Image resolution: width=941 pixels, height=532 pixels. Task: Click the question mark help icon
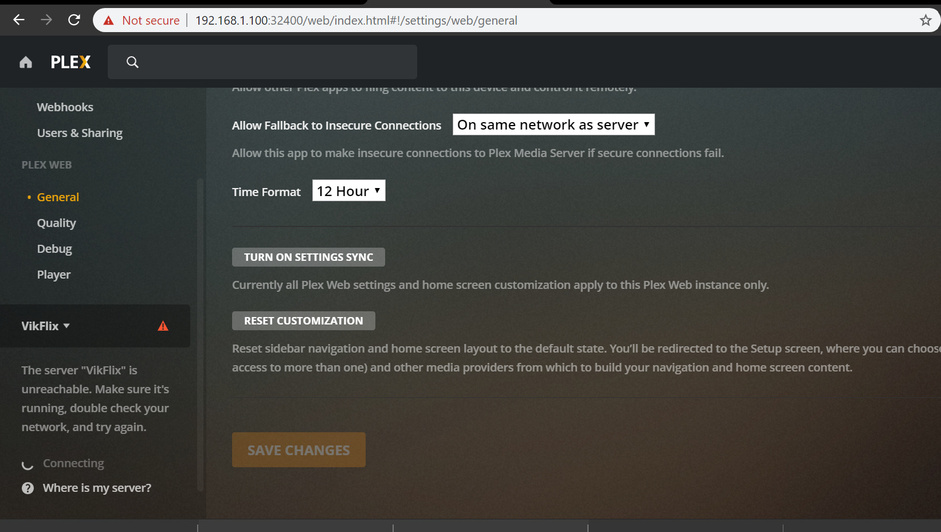pyautogui.click(x=28, y=488)
